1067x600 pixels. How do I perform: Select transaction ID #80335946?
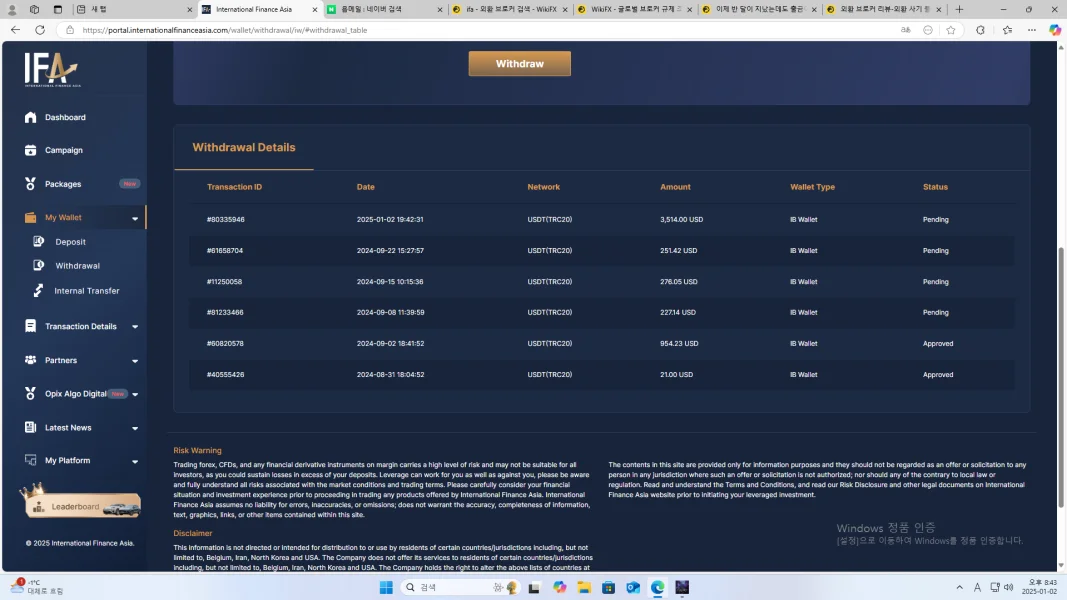coord(226,220)
